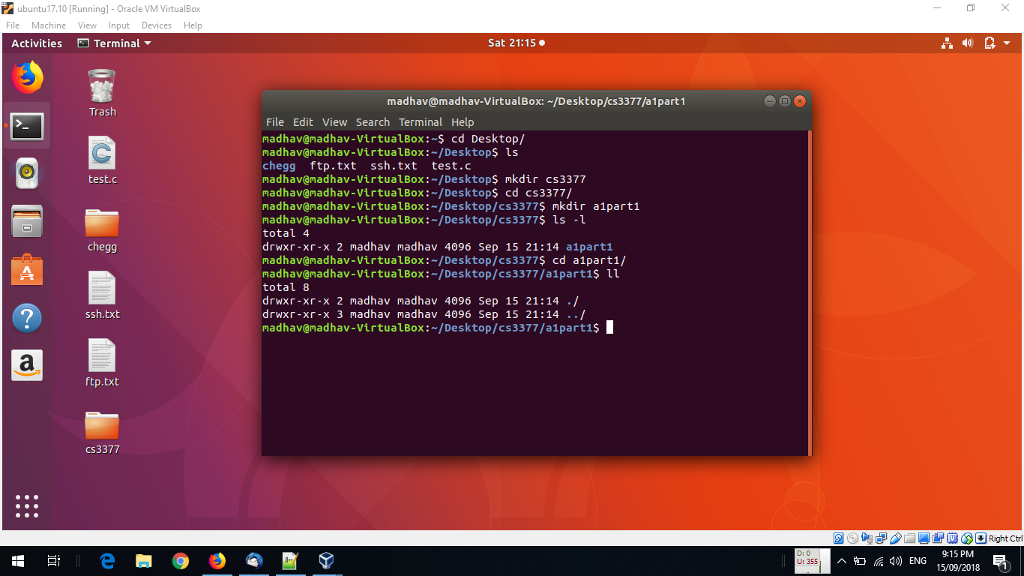Image resolution: width=1024 pixels, height=576 pixels.
Task: Click VirtualBox display indicator
Action: [924, 538]
